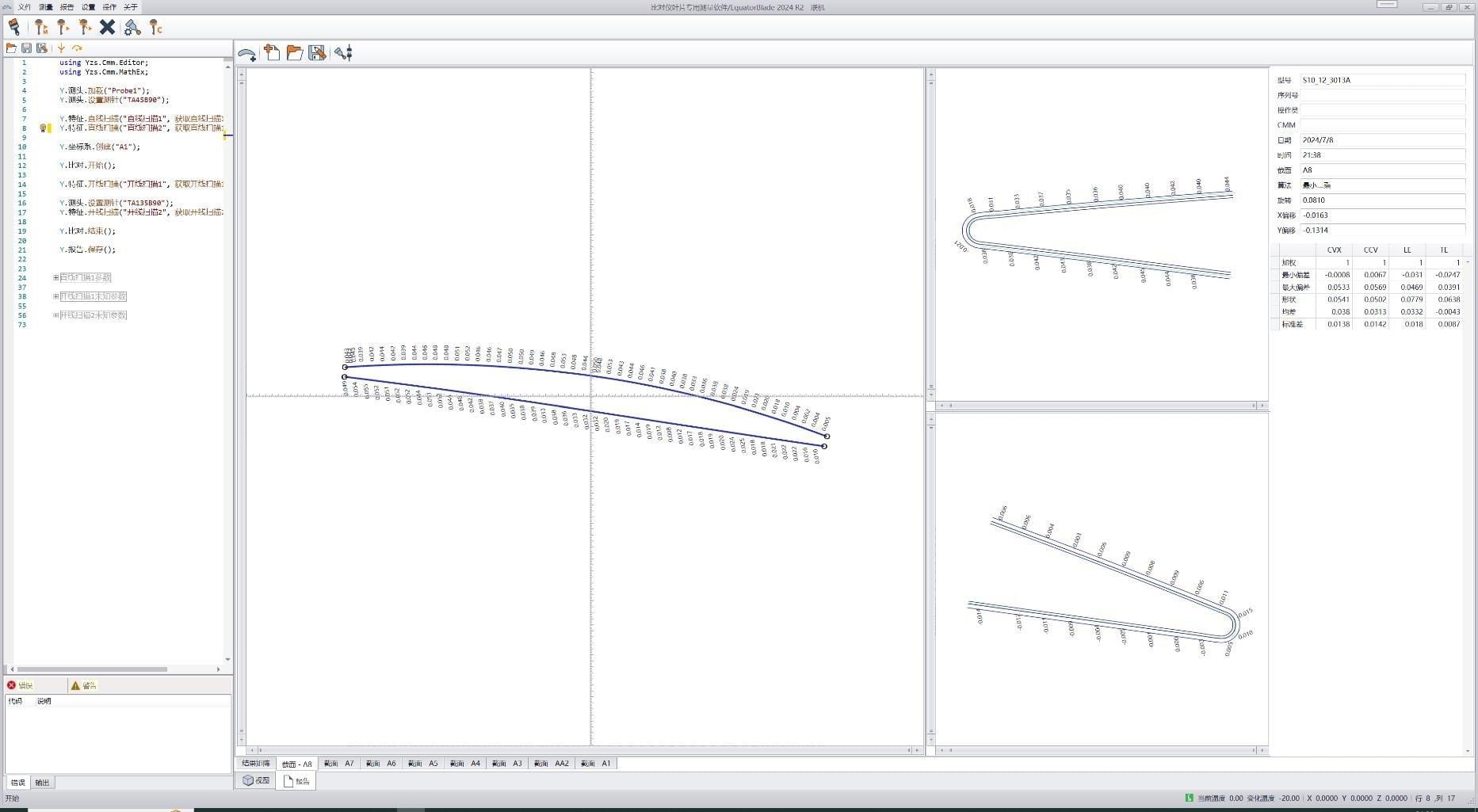Open the probe settings gear icon
The width and height of the screenshot is (1478, 812).
(x=132, y=28)
